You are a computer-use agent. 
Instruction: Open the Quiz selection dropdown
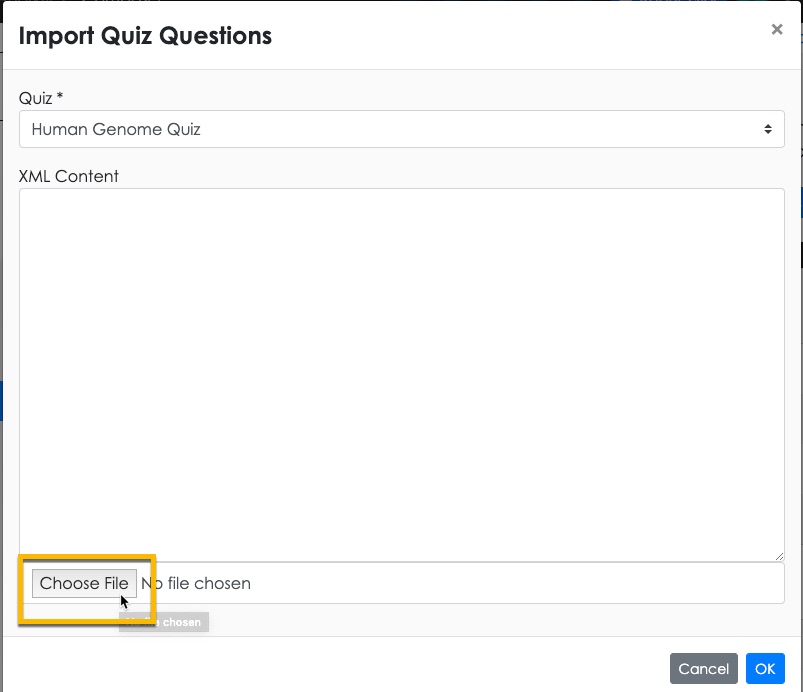click(x=402, y=129)
